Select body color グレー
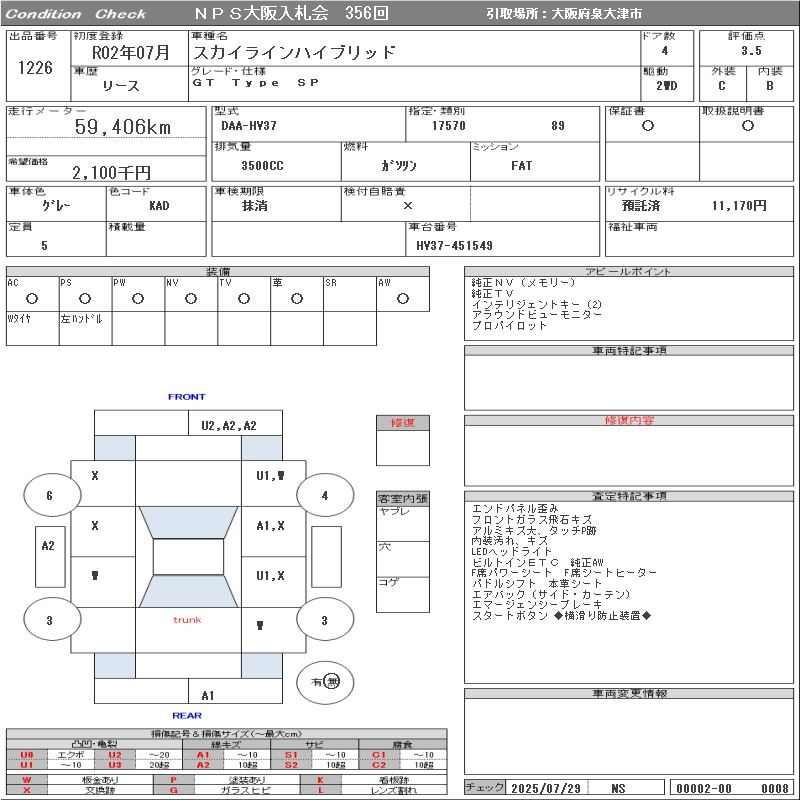Image resolution: width=800 pixels, height=800 pixels. coord(56,206)
